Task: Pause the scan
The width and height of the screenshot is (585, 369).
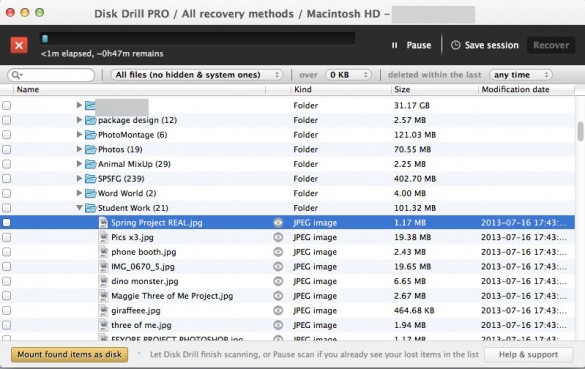Action: [412, 45]
